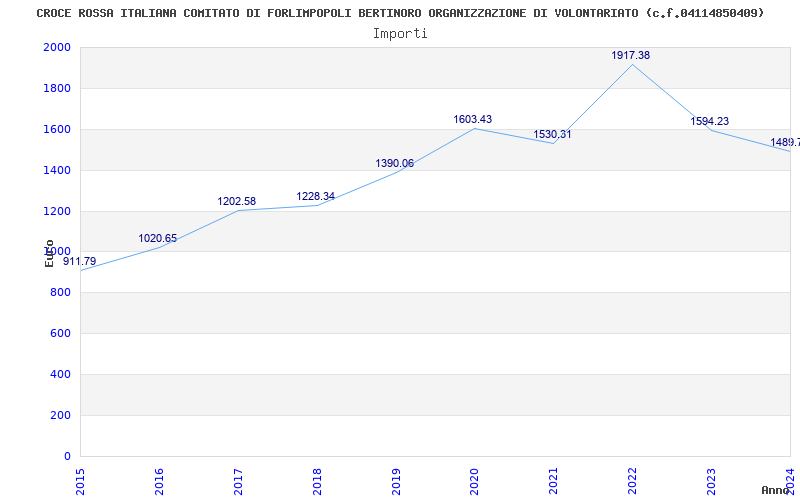
Task: Click the 1202.58 data label
Action: click(x=237, y=202)
